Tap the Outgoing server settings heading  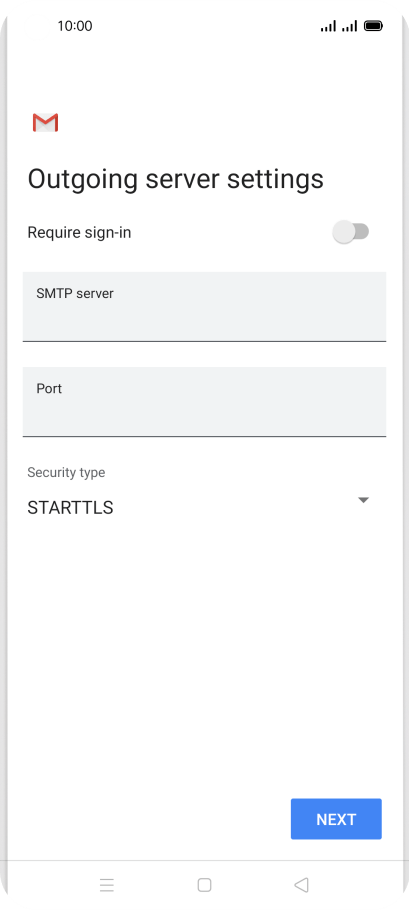tap(176, 179)
